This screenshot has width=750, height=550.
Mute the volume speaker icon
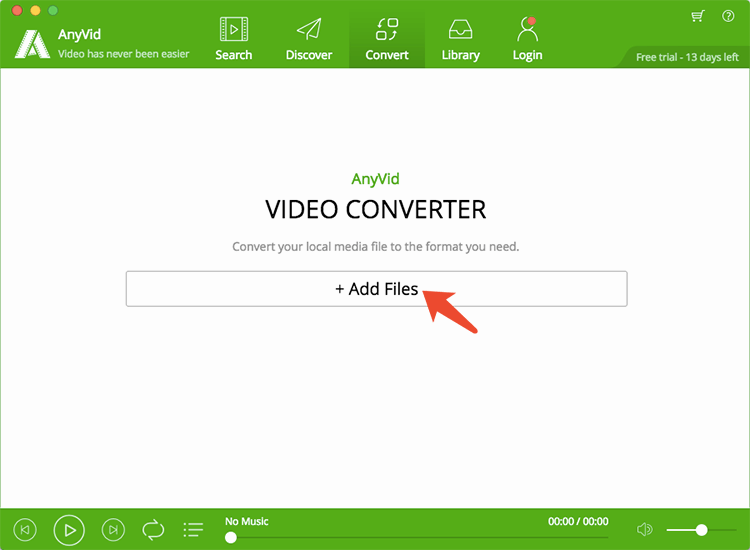tap(645, 529)
